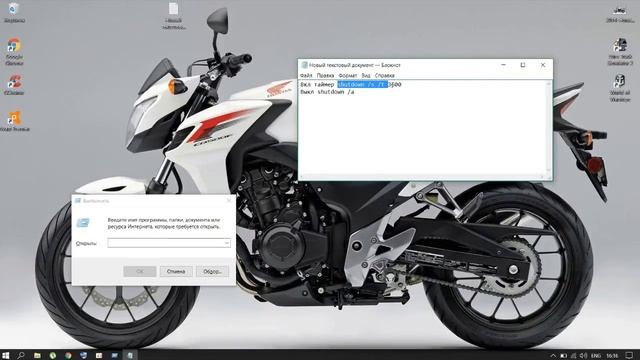Maximize the Notepad window

523,65
